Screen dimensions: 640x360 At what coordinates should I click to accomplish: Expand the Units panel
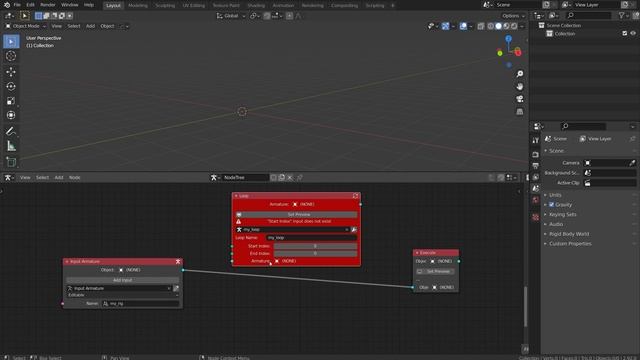(x=555, y=195)
